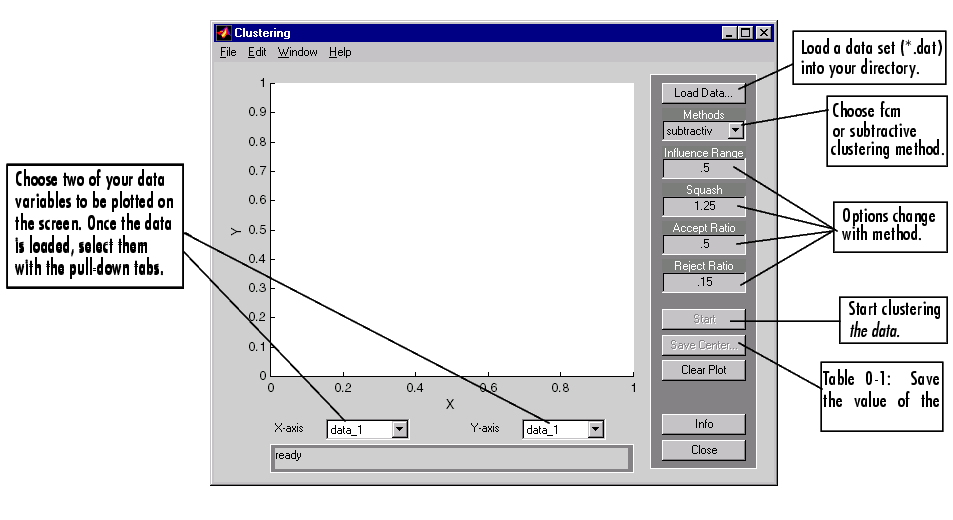
Task: Click the X-axis label beside the dropdown
Action: coord(289,428)
